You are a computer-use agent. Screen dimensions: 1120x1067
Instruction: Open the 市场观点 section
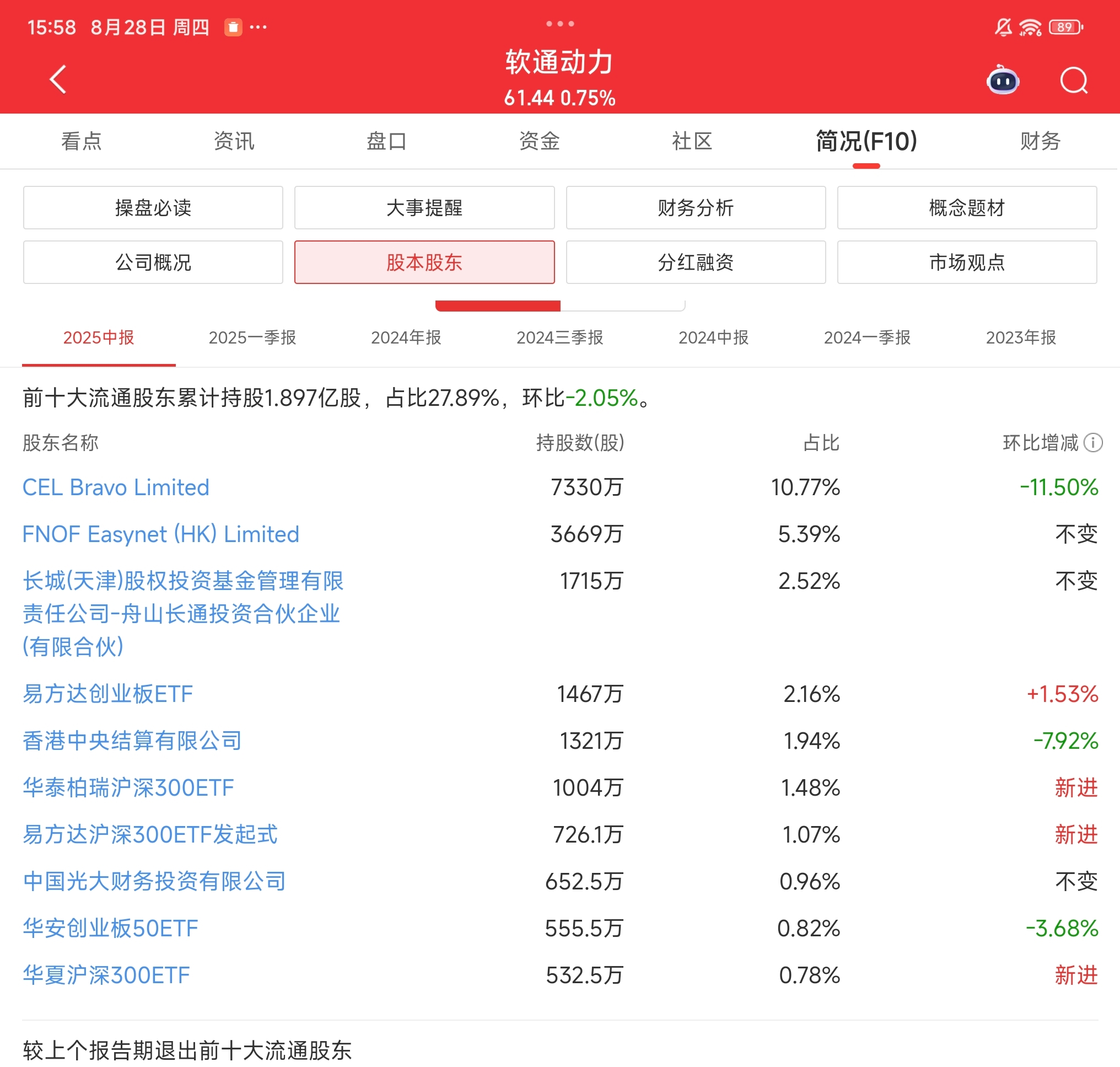[967, 262]
